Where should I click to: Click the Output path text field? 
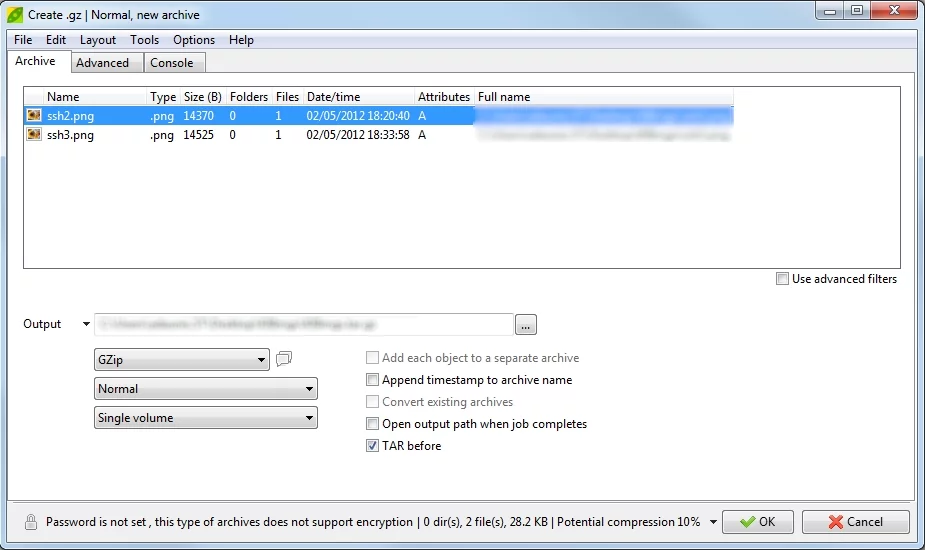(304, 324)
